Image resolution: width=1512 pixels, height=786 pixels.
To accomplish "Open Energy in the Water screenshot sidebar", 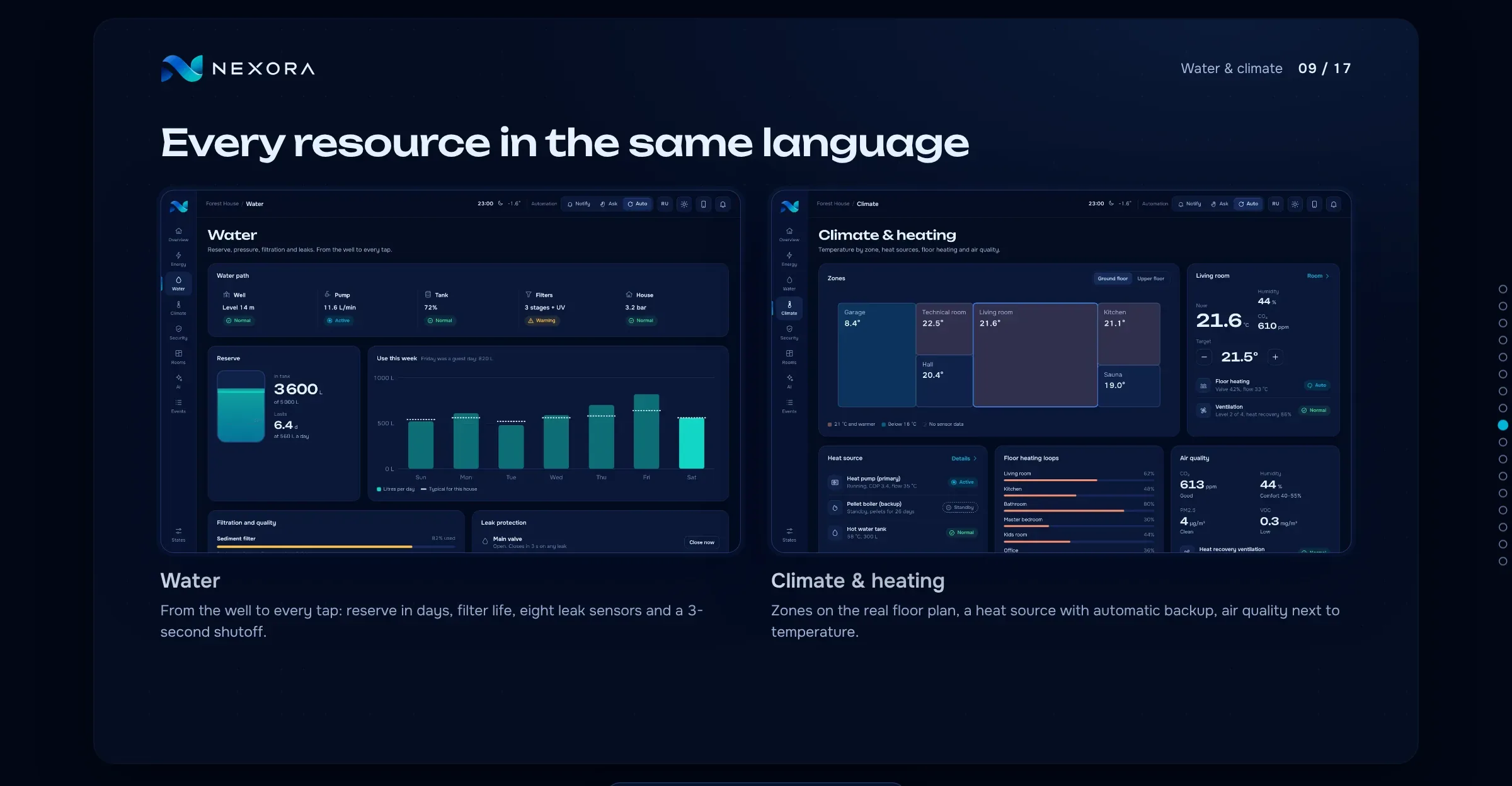I will click(178, 259).
